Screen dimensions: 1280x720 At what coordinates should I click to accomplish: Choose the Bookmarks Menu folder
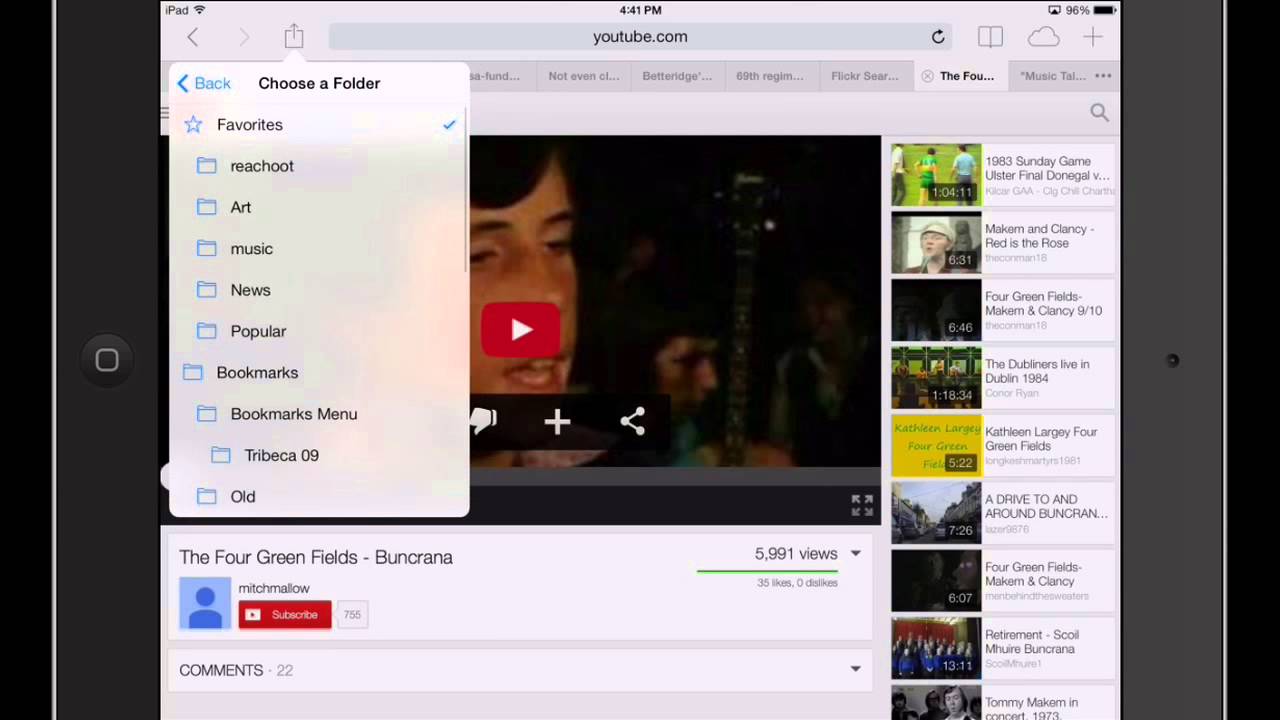point(319,414)
